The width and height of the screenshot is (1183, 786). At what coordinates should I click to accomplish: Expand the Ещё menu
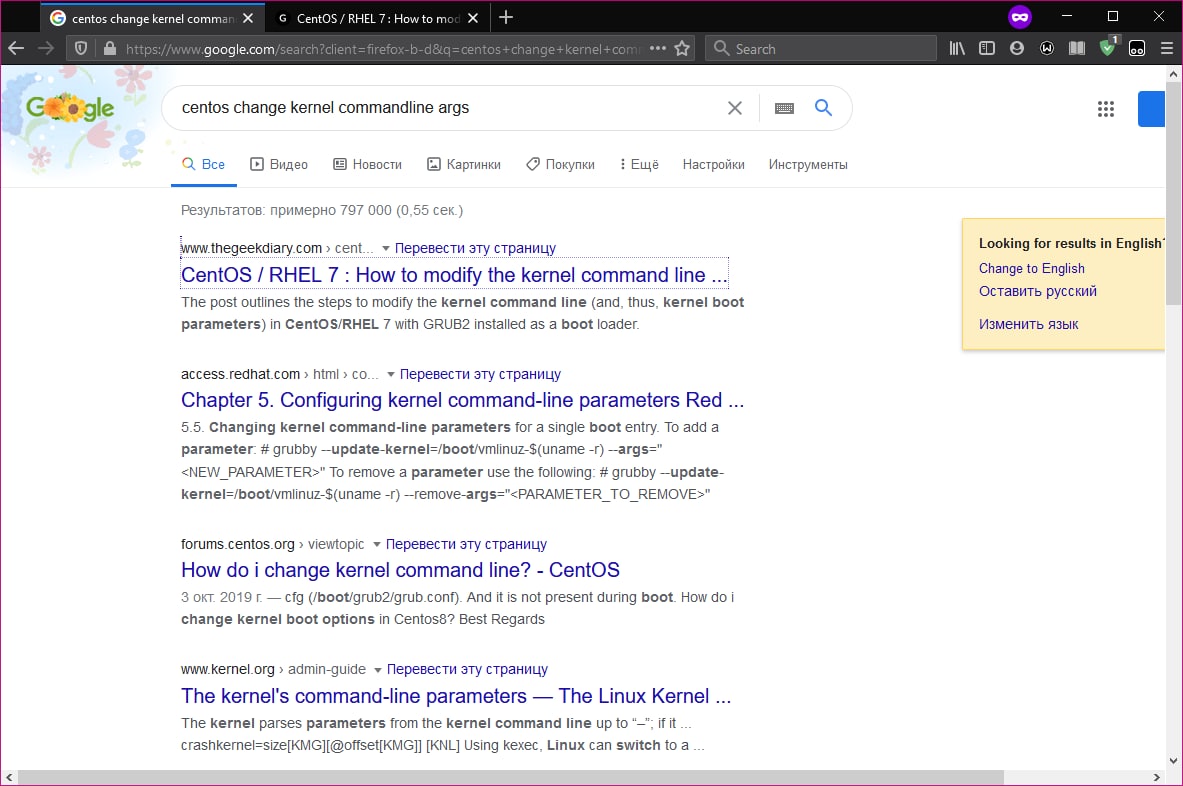tap(639, 164)
